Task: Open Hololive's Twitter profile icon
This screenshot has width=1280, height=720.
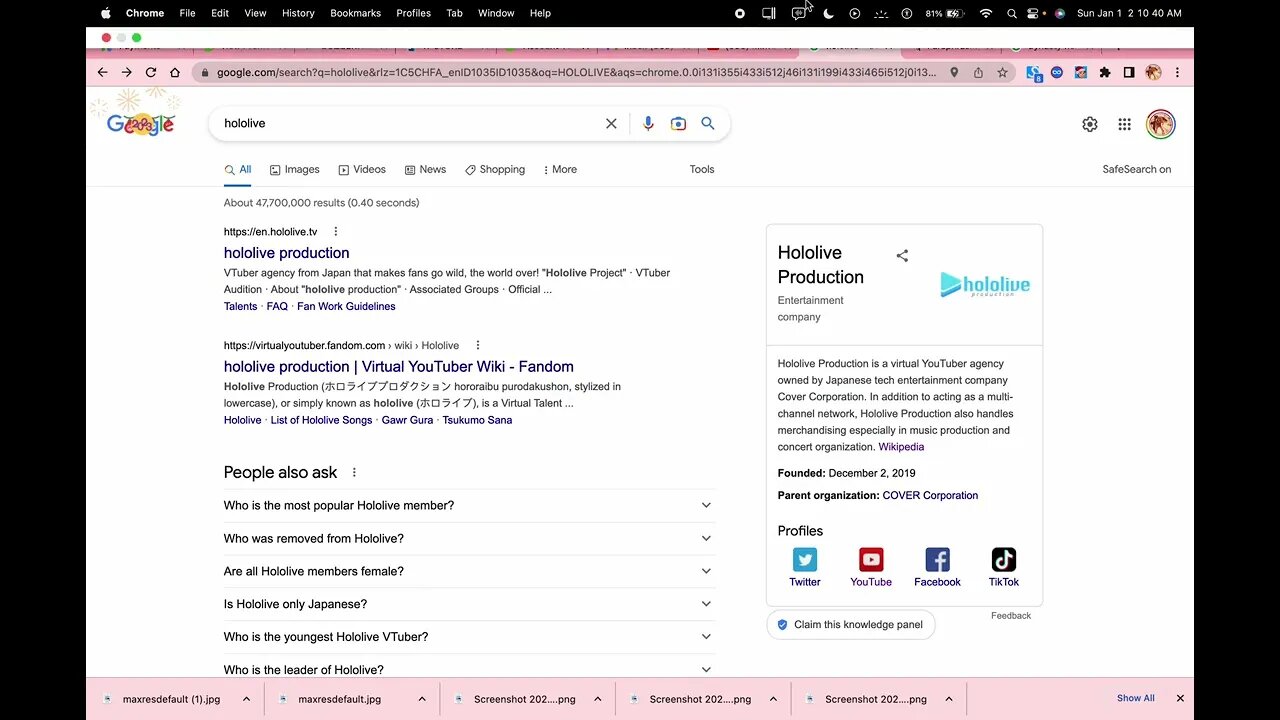Action: [804, 559]
